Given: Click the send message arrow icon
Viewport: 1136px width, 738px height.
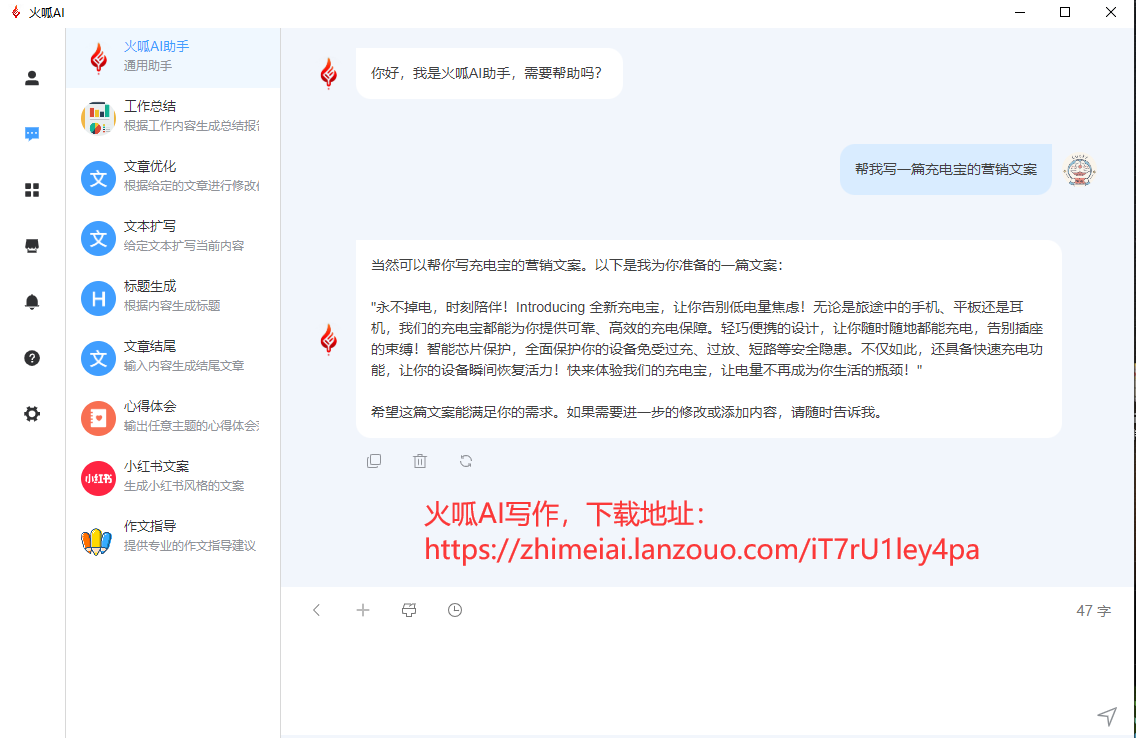Looking at the screenshot, I should click(x=1106, y=715).
